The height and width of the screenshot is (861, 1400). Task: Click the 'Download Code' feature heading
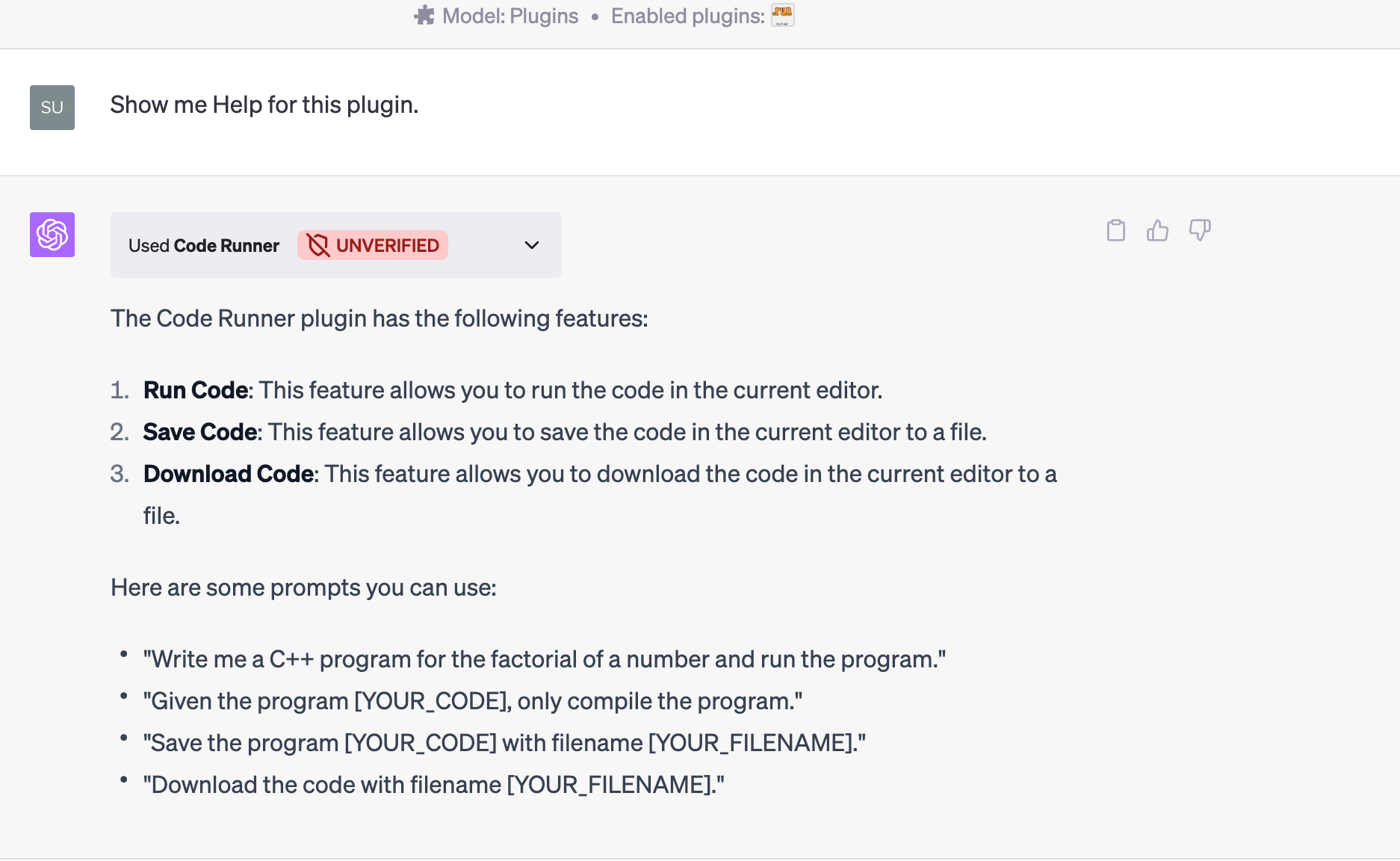coord(229,474)
